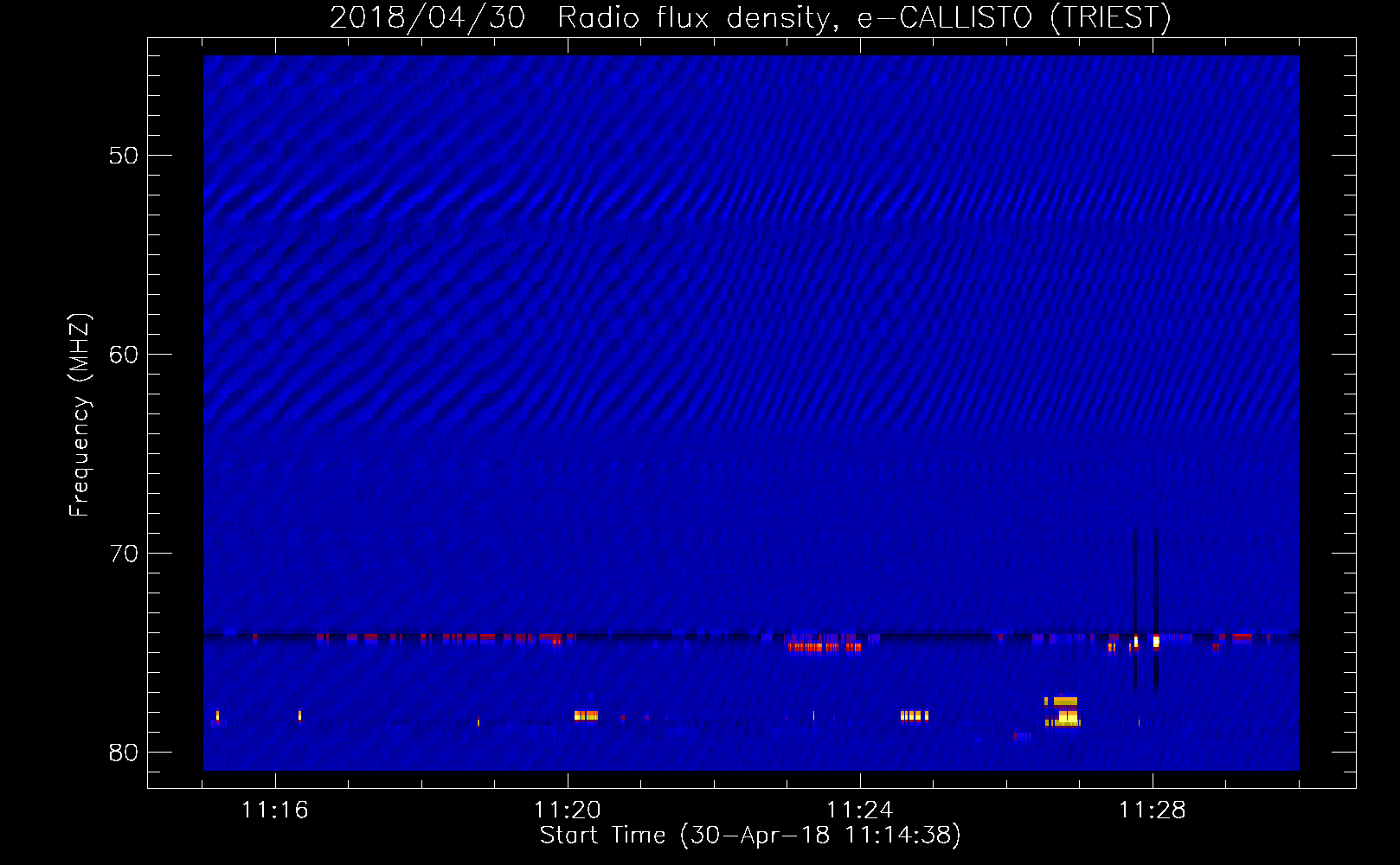
Task: Click the 60 MHz frequency tick label
Action: pyautogui.click(x=124, y=355)
